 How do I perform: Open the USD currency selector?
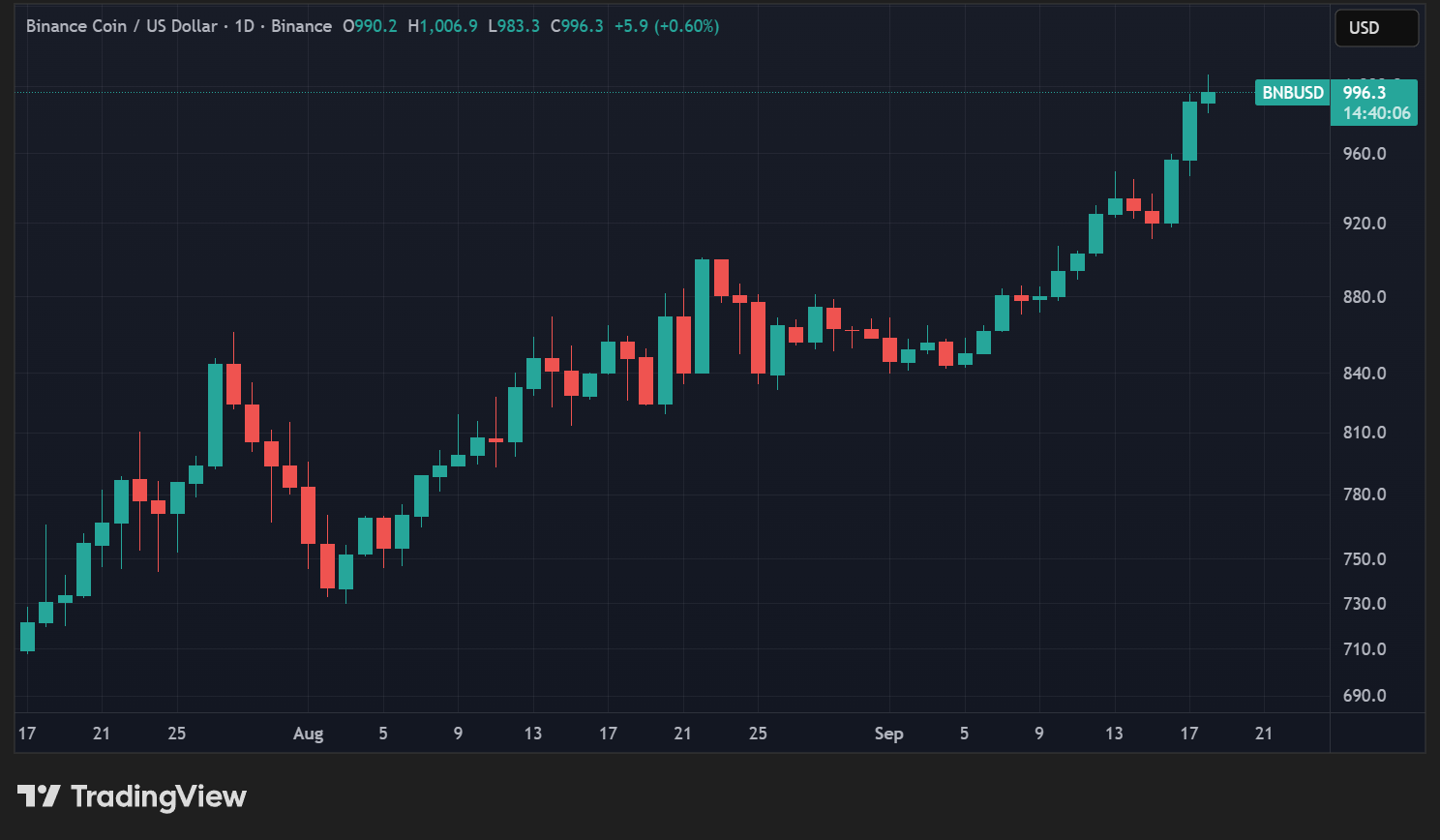coord(1376,28)
